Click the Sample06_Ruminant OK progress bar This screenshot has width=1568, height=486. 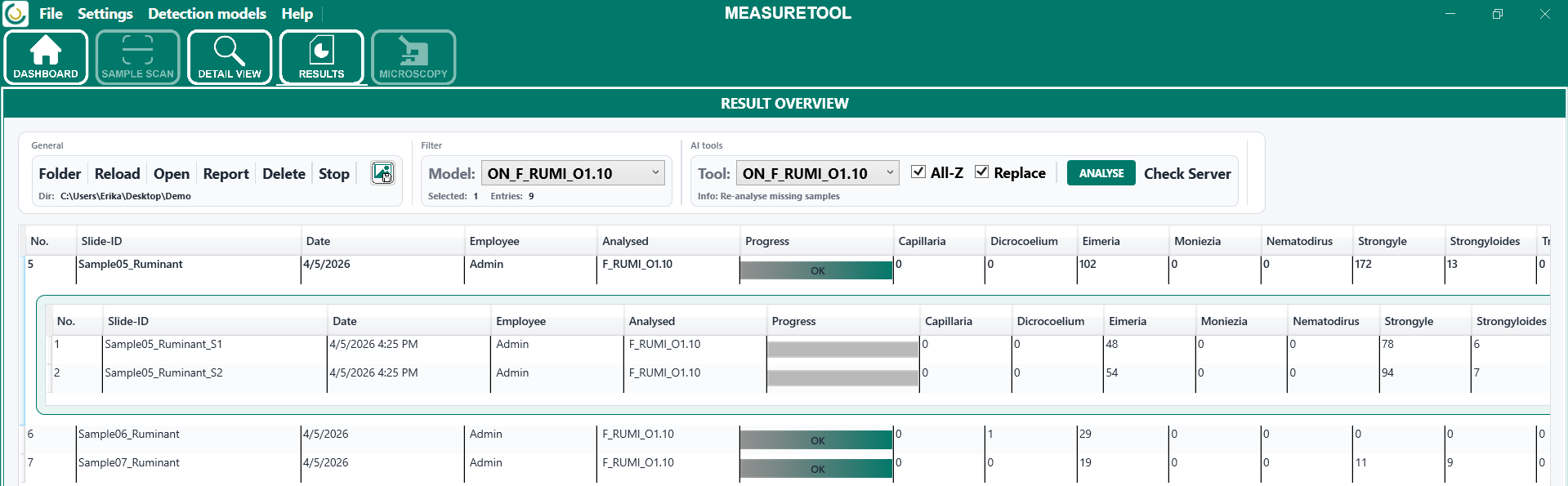pyautogui.click(x=816, y=440)
